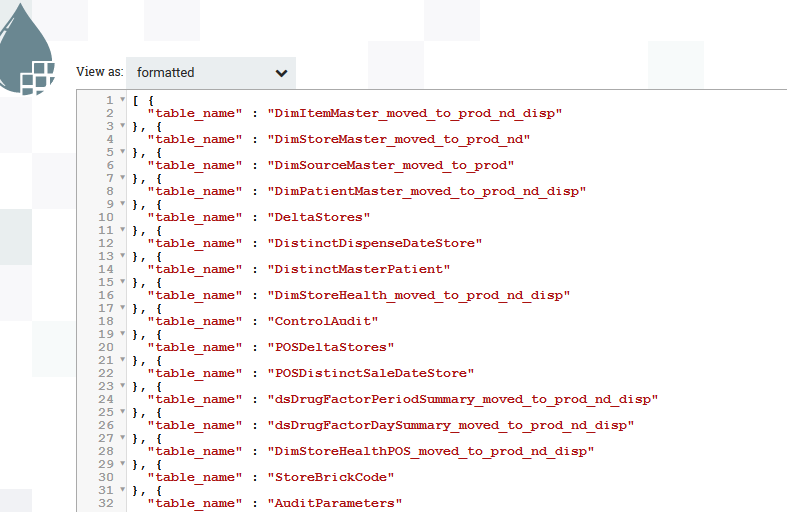Image resolution: width=787 pixels, height=512 pixels.
Task: Fold the block at line 19
Action: click(122, 334)
